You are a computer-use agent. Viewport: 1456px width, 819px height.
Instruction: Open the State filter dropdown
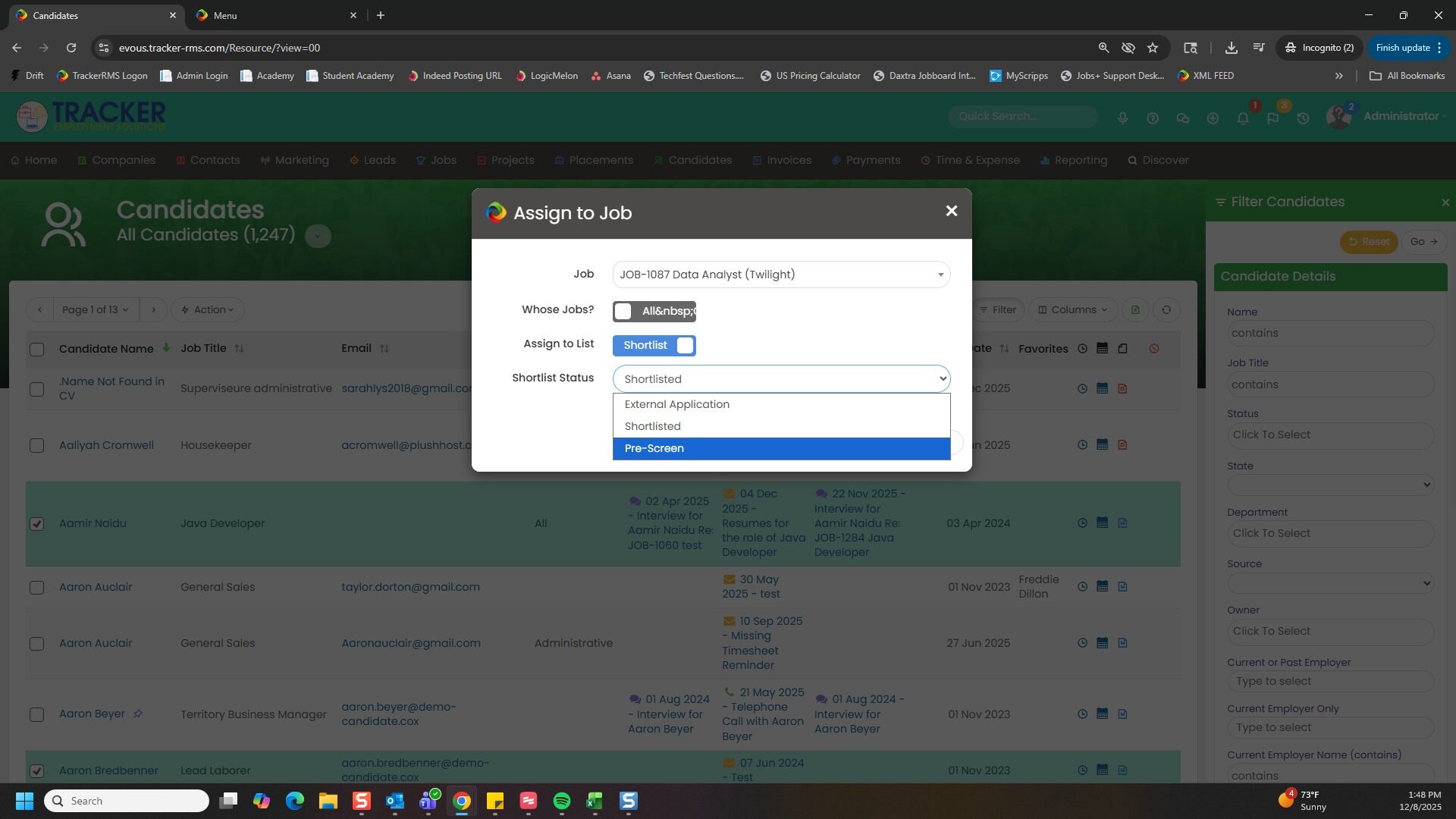tap(1330, 485)
